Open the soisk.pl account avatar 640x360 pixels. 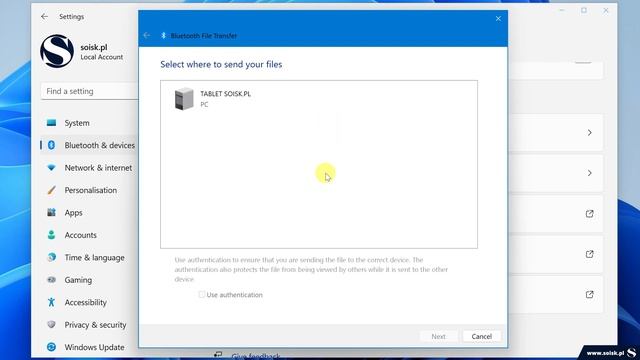(57, 51)
